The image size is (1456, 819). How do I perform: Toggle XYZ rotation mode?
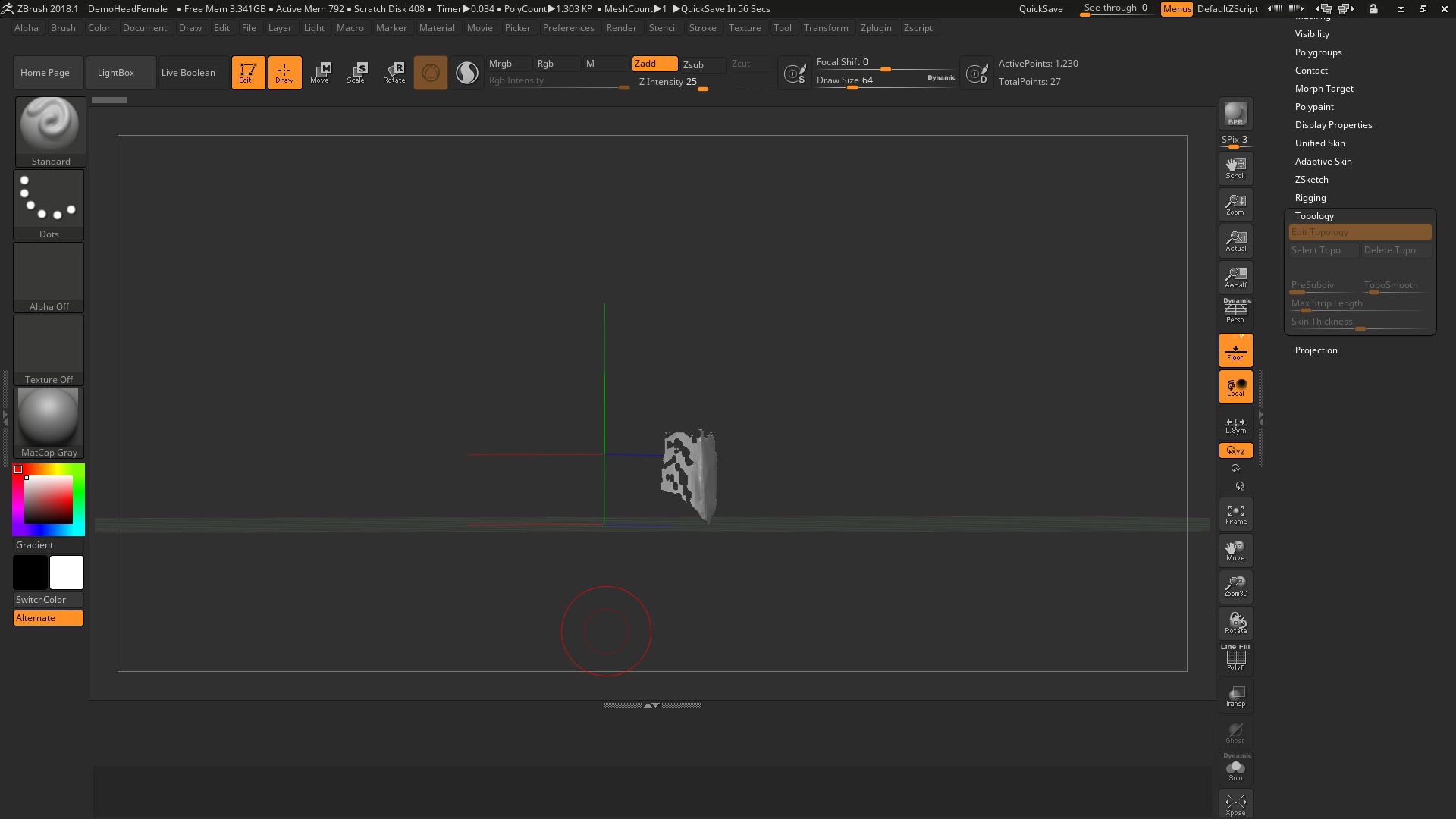(1235, 450)
